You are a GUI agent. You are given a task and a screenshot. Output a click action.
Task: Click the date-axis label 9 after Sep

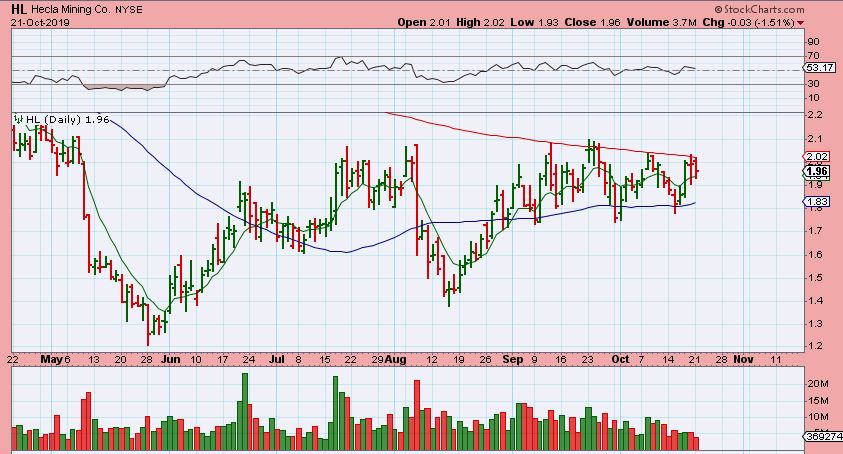pyautogui.click(x=534, y=360)
